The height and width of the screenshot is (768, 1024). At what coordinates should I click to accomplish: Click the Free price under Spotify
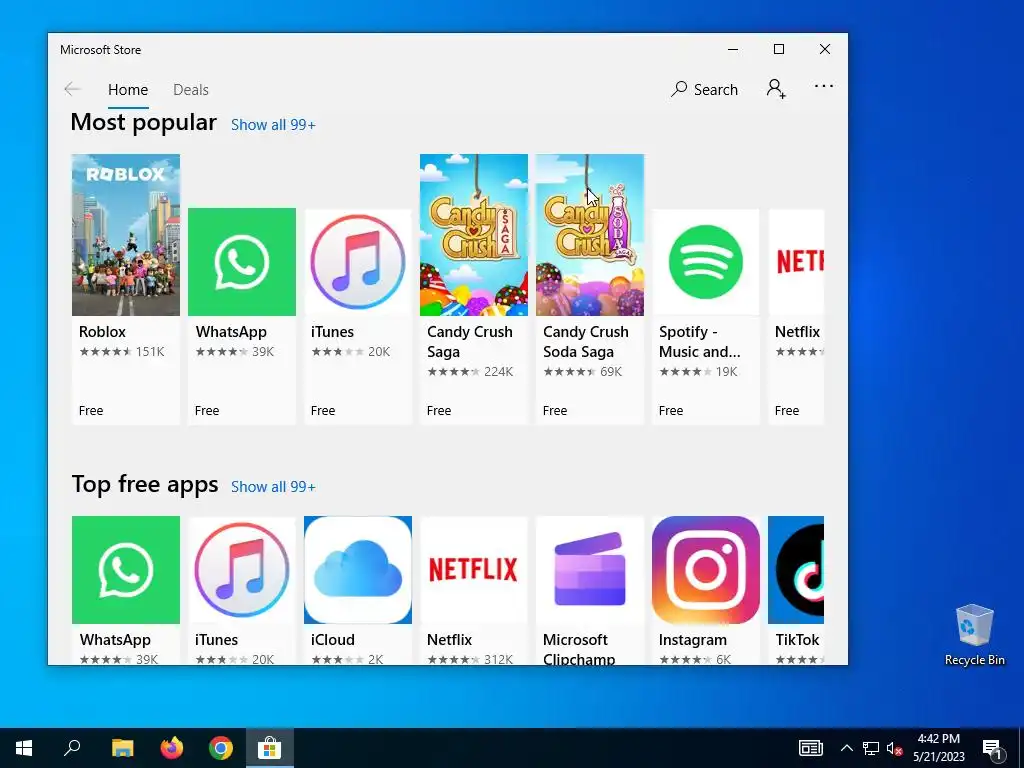[x=671, y=411]
